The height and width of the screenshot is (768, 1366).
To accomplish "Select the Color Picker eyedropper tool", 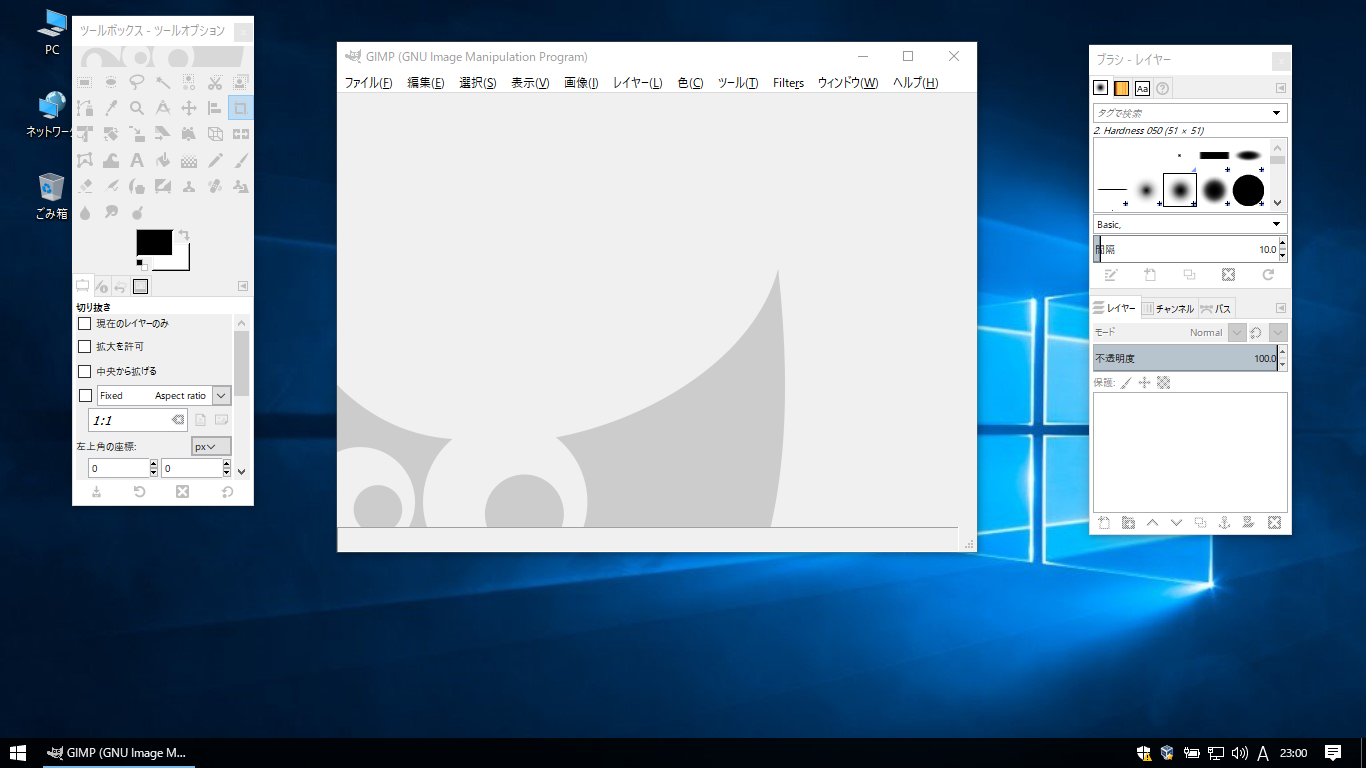I will 111,108.
